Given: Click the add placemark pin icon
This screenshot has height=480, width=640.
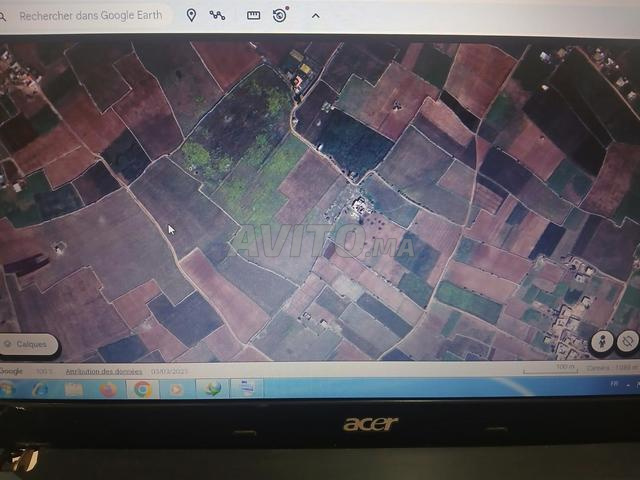Looking at the screenshot, I should click(x=191, y=15).
